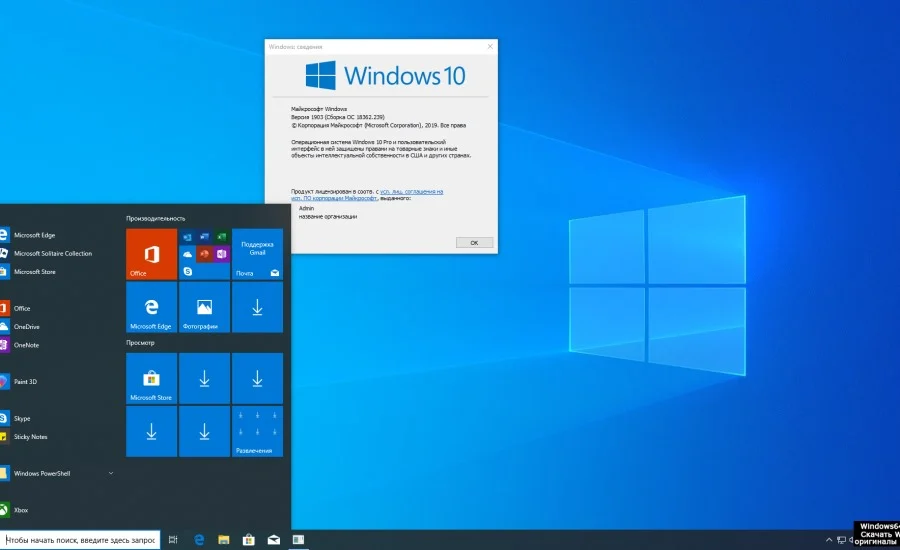Screen dimensions: 900x550
Task: Open the Развлечения entertainment tile
Action: [257, 431]
